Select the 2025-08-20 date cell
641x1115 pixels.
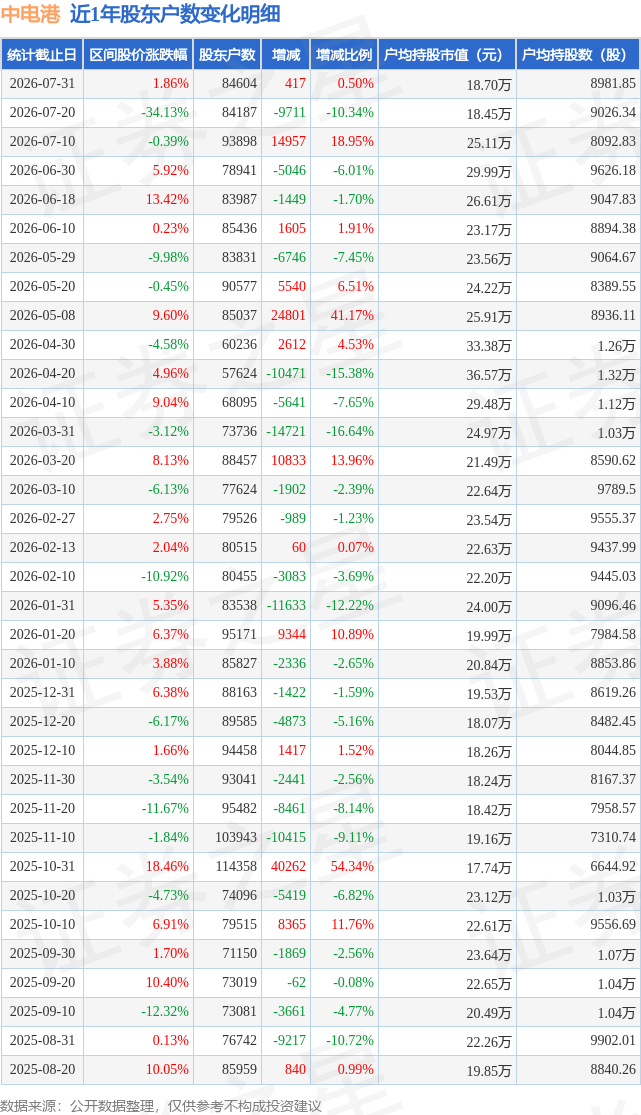point(42,1069)
